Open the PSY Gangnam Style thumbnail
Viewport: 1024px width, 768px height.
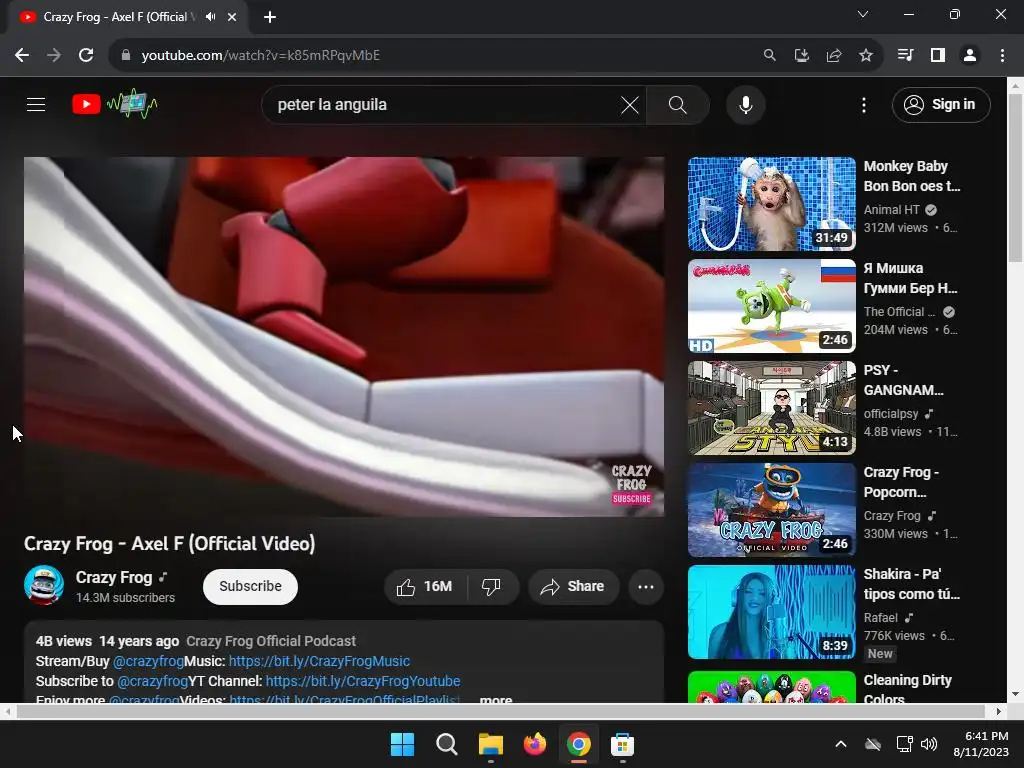point(771,408)
